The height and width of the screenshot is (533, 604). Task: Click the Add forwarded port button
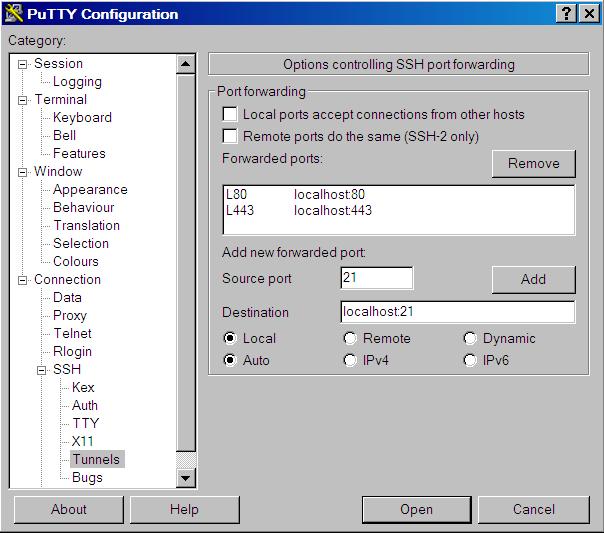[534, 280]
